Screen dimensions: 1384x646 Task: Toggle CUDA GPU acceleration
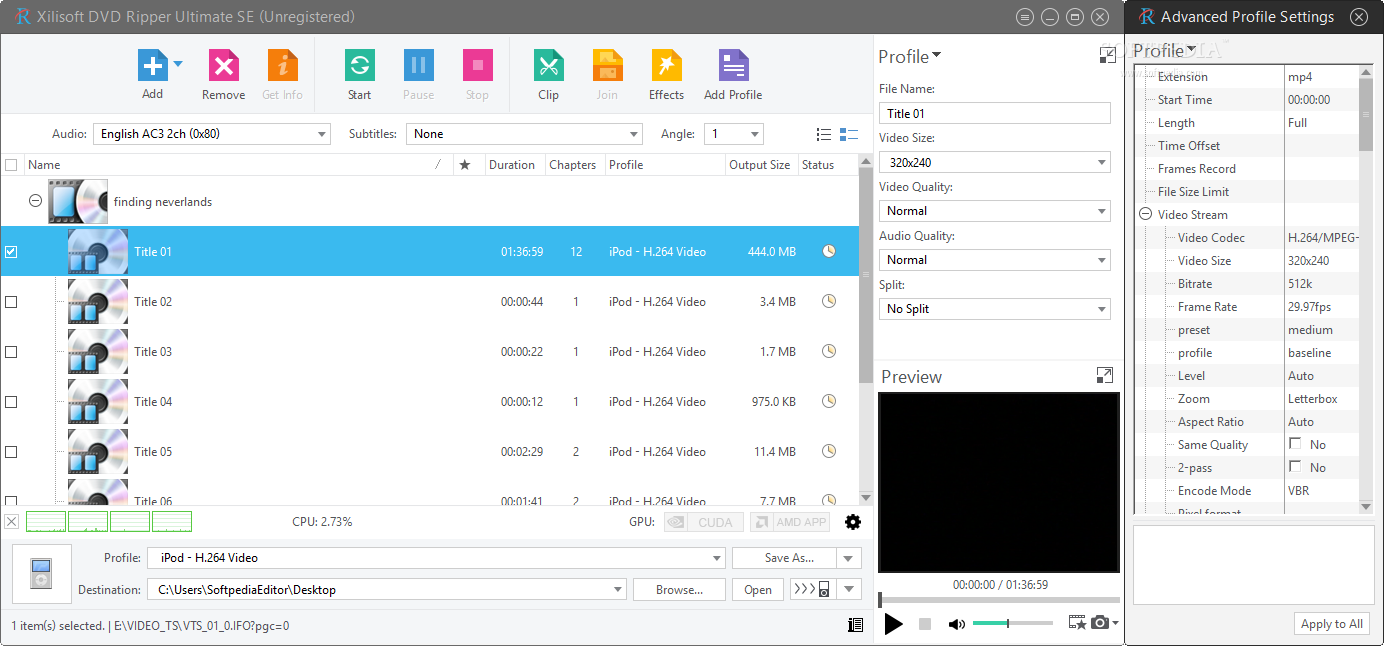[x=705, y=522]
